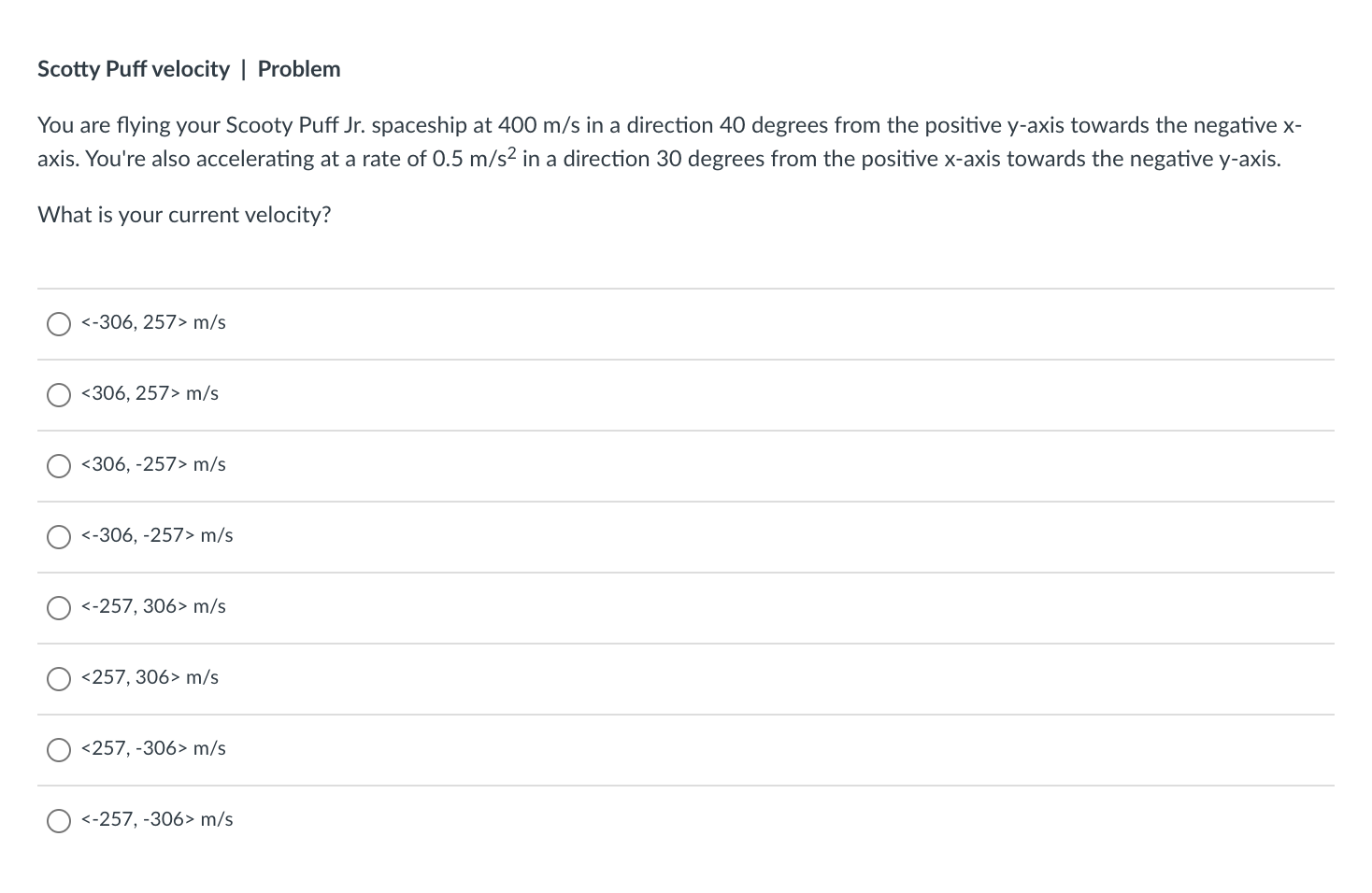
Task: Select the <257, -306> m/s answer option
Action: [x=59, y=750]
